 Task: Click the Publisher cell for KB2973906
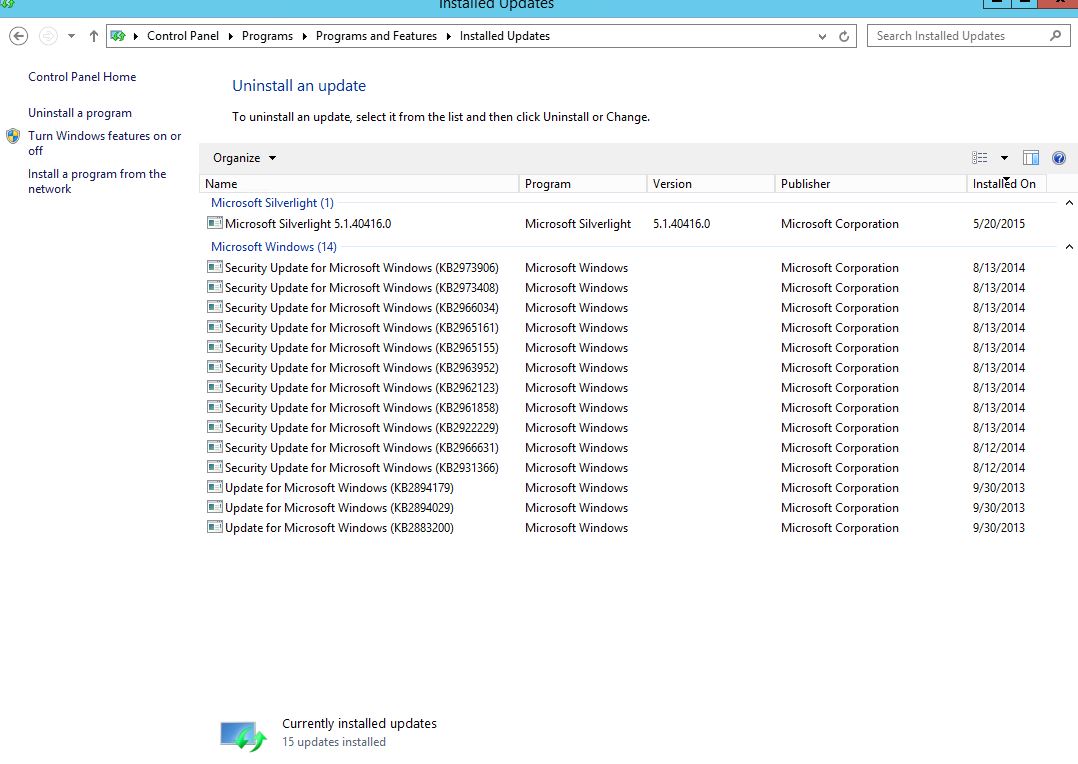point(839,268)
